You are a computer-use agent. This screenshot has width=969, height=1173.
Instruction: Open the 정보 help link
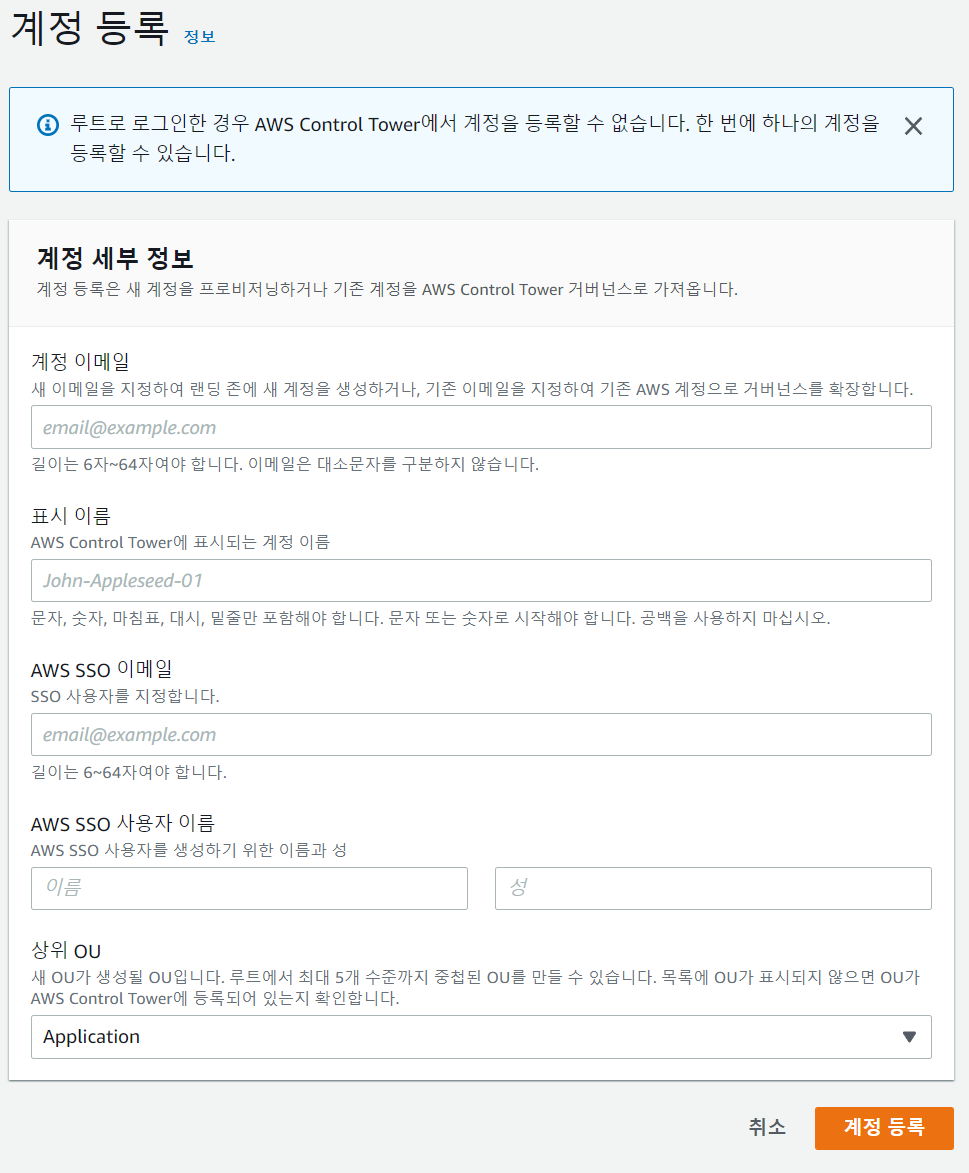point(199,37)
